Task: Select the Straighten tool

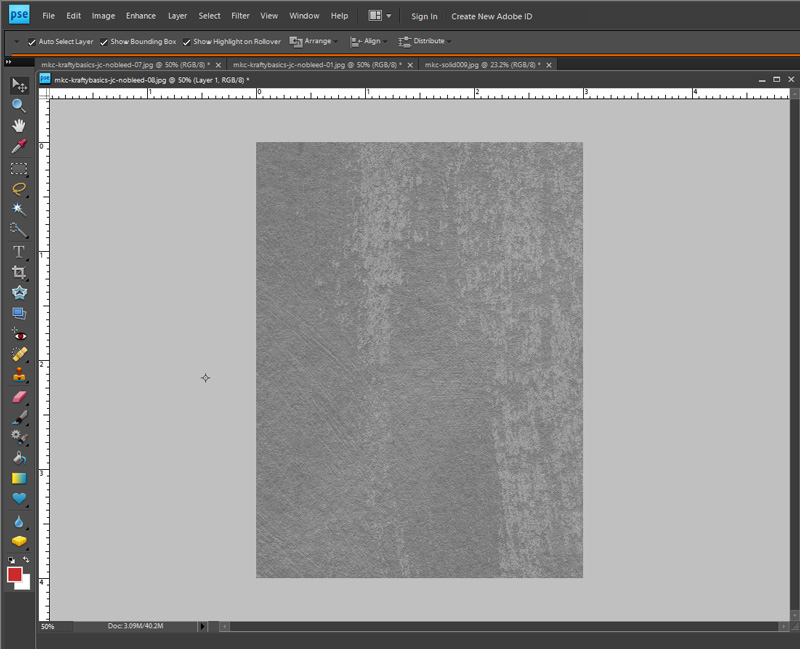Action: [19, 313]
